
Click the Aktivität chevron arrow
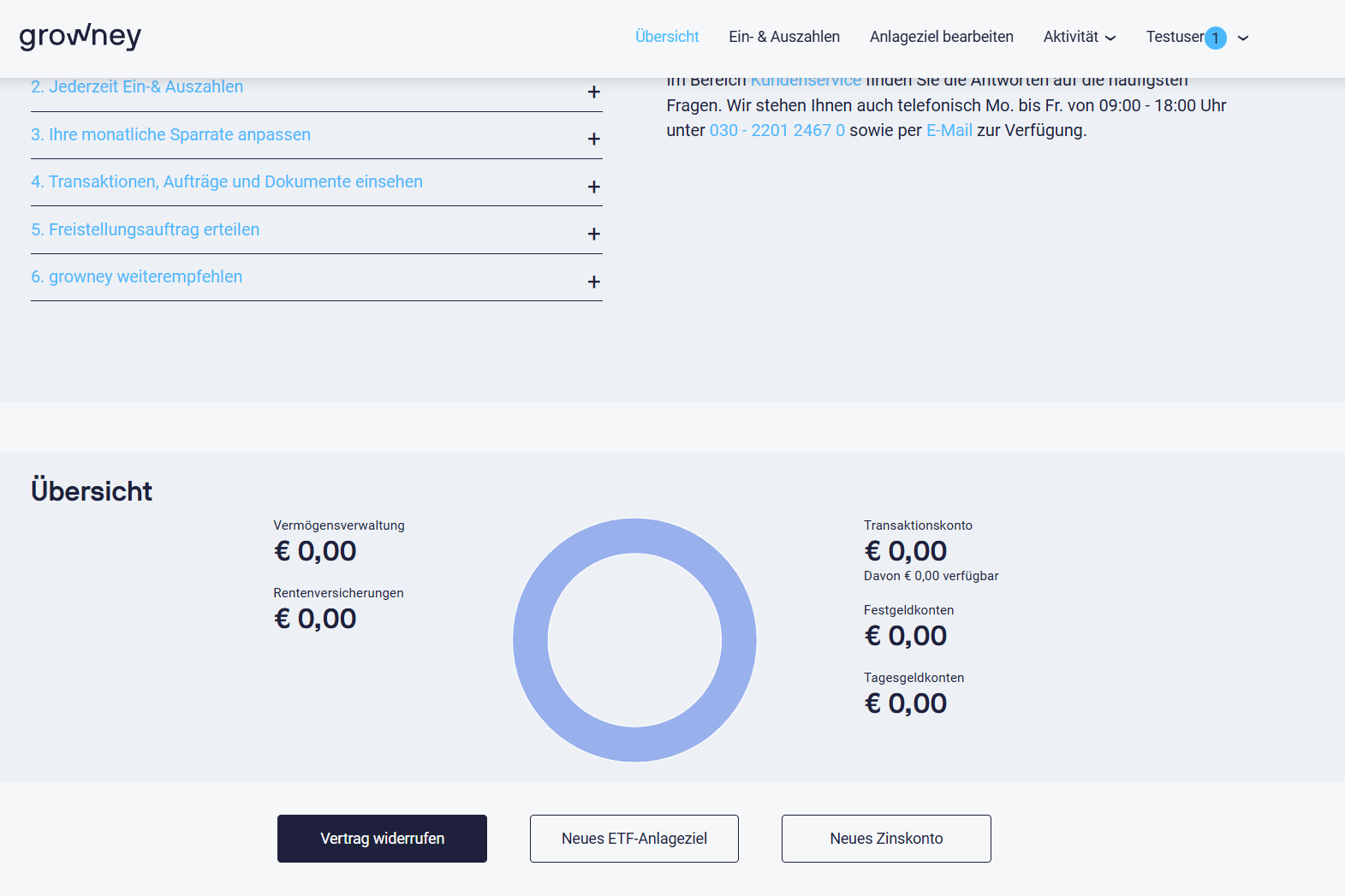click(1110, 38)
